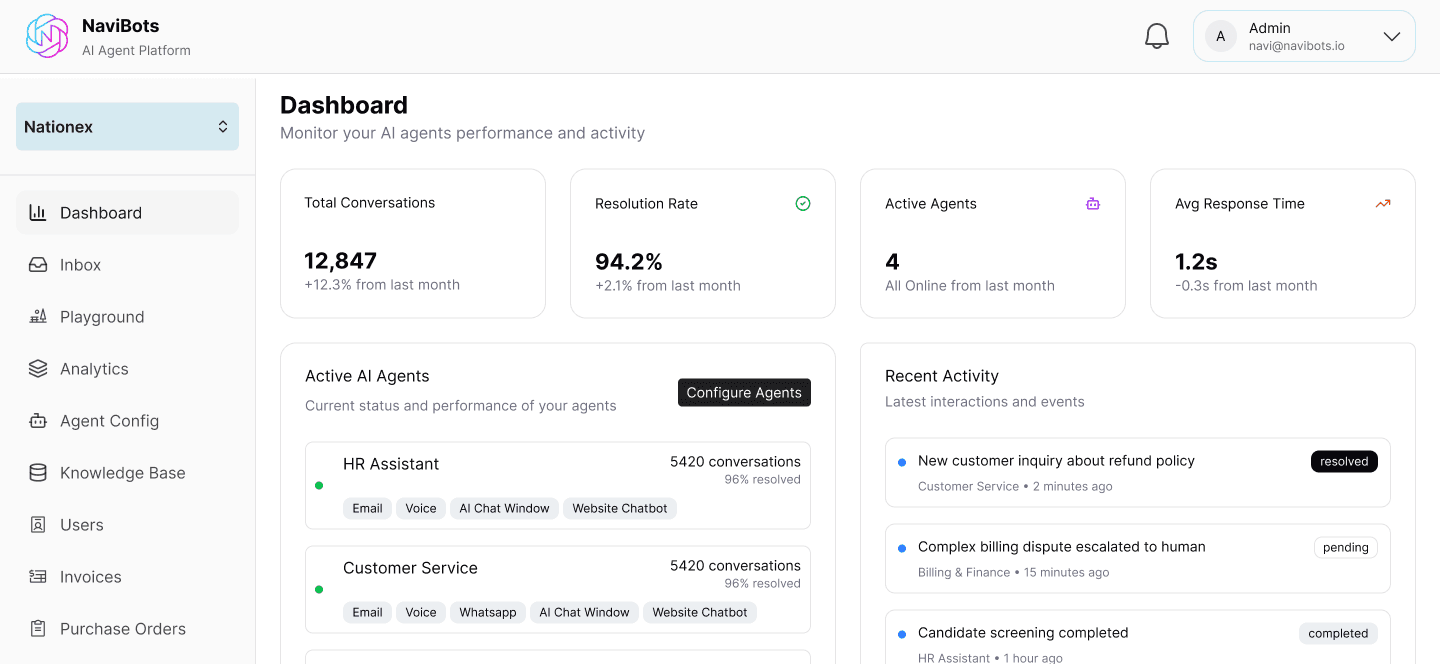Open the HR Assistant agent card

557,485
